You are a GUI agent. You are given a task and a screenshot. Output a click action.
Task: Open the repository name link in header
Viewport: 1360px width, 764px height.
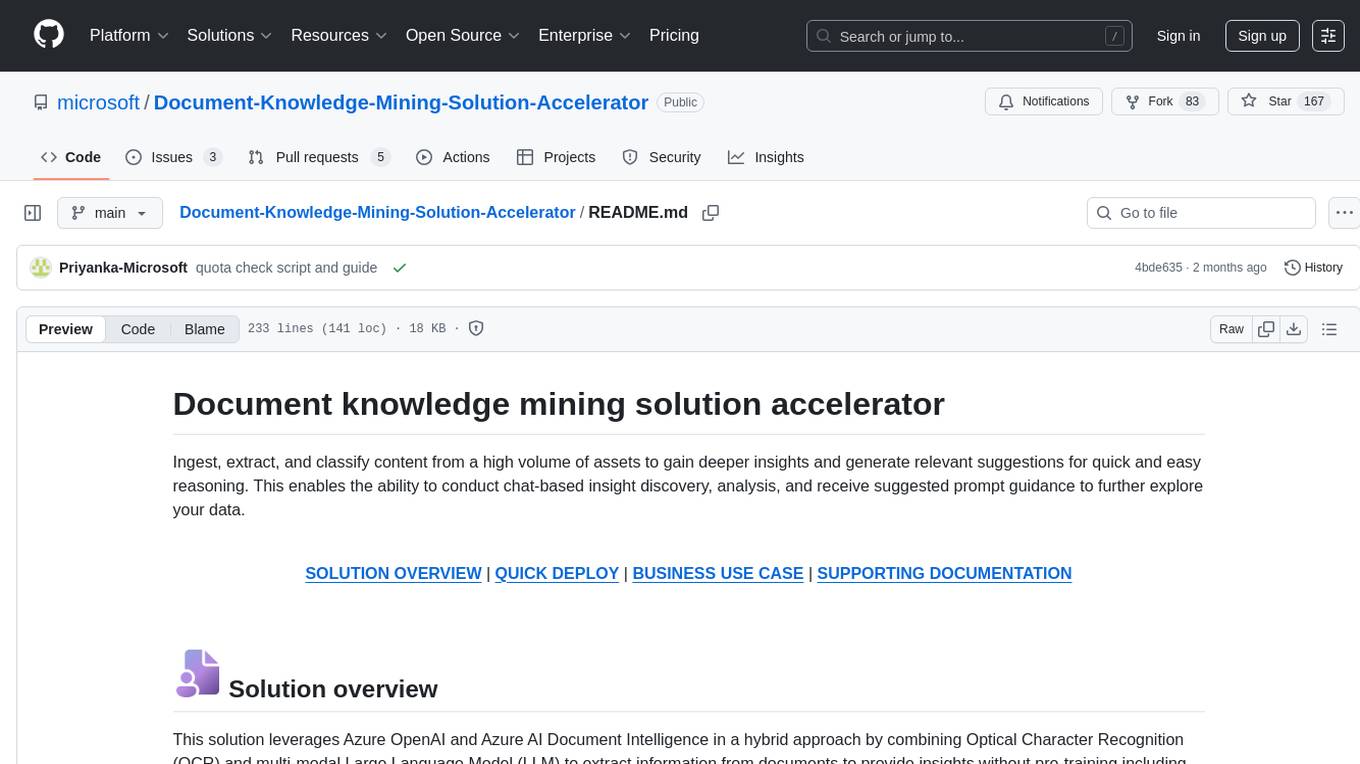pos(401,102)
